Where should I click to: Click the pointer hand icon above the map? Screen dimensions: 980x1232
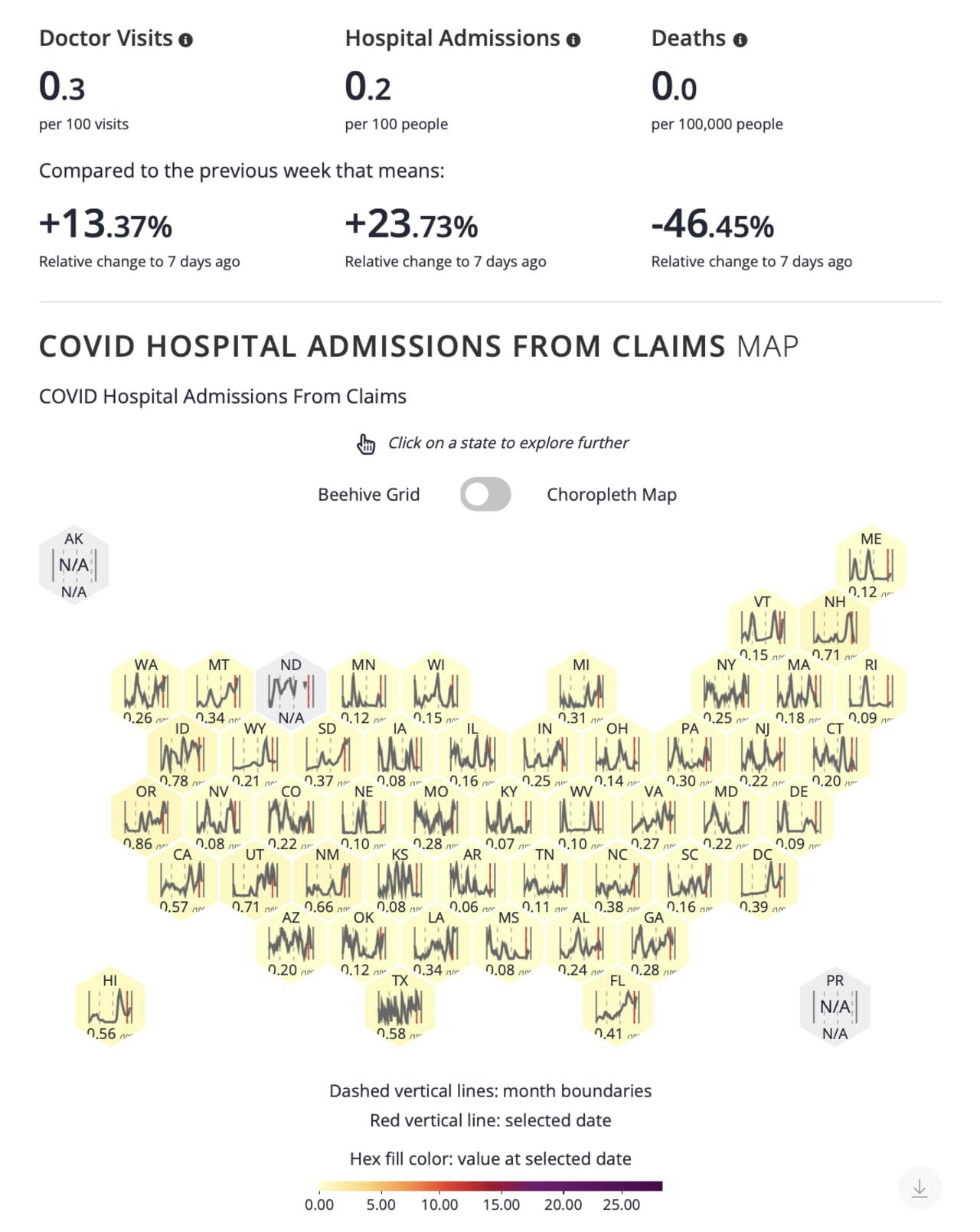tap(365, 443)
